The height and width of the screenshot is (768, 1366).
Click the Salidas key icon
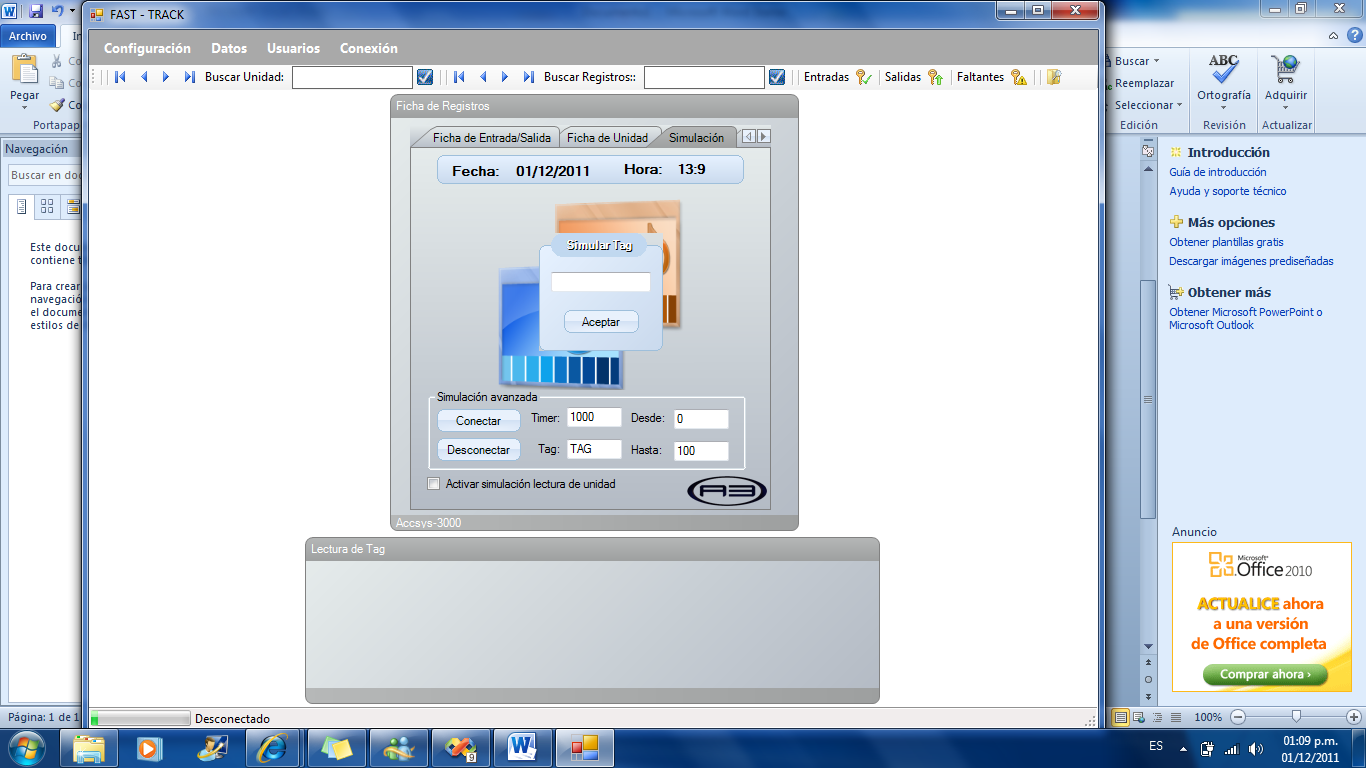click(x=936, y=77)
